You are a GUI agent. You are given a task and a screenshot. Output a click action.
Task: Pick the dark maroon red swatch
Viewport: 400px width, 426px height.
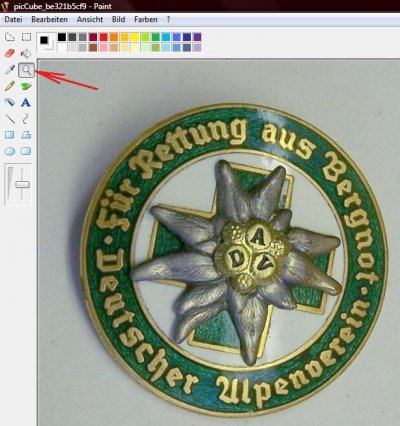click(93, 37)
